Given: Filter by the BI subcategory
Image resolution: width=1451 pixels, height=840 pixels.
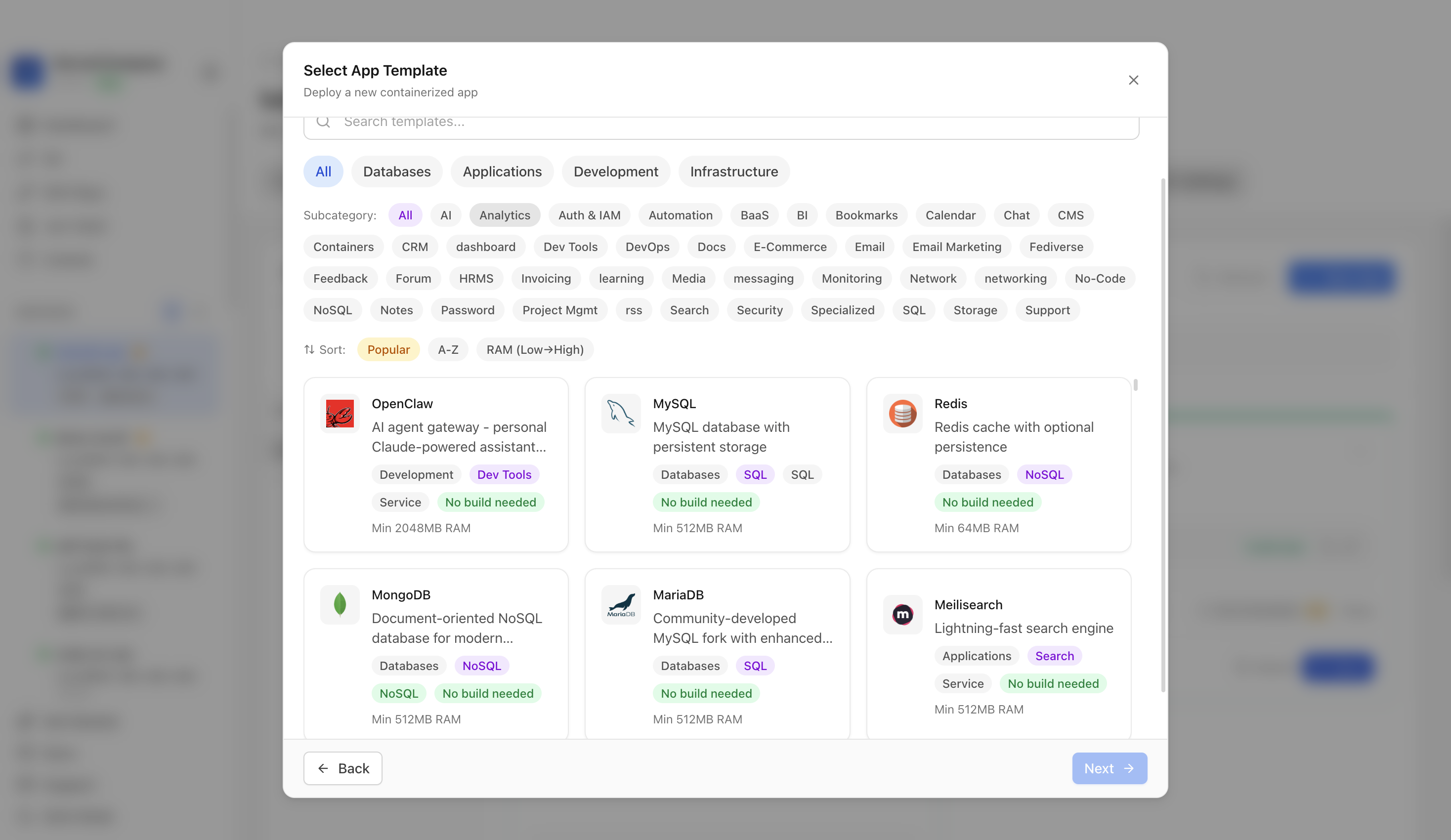Looking at the screenshot, I should click(x=802, y=215).
